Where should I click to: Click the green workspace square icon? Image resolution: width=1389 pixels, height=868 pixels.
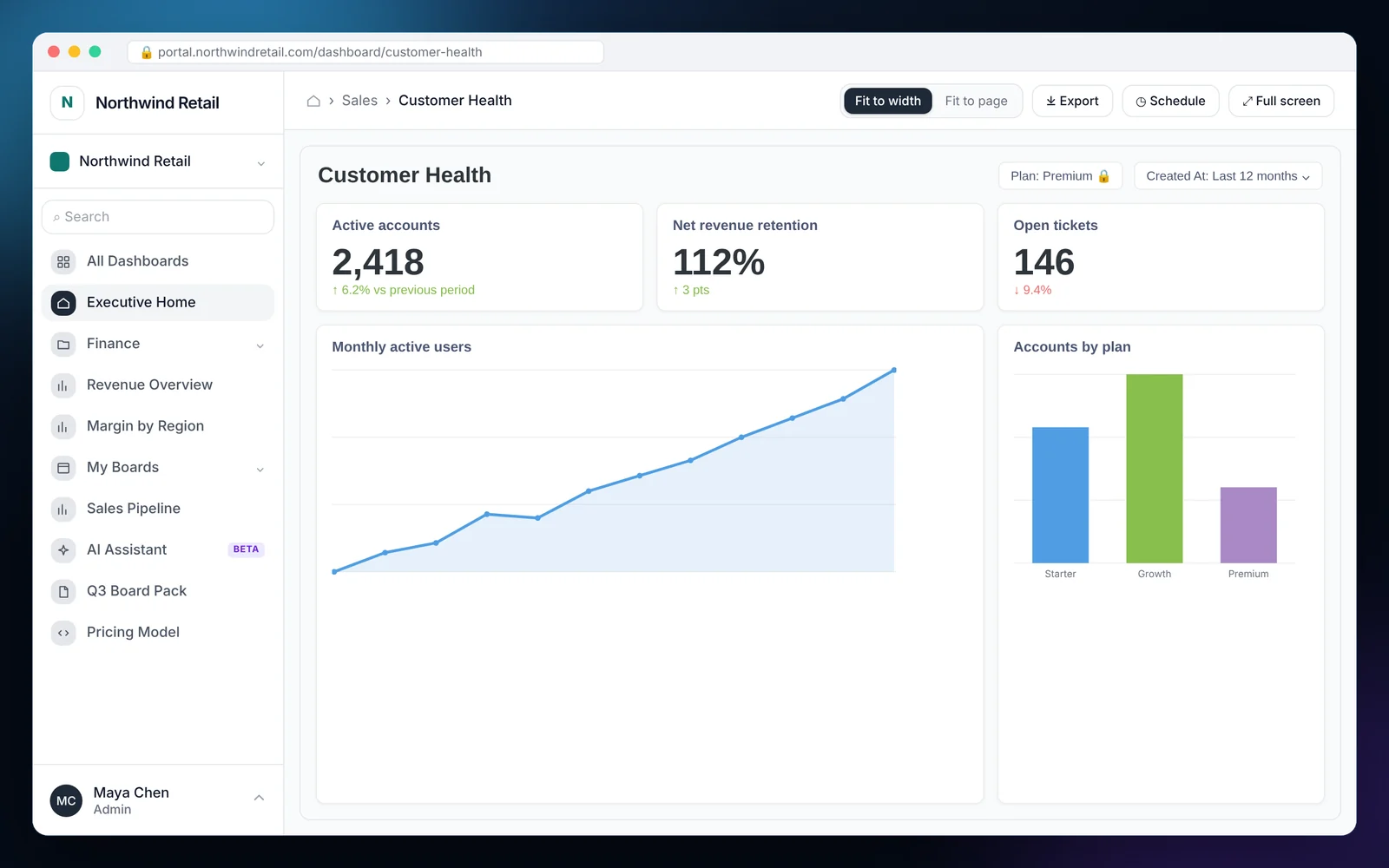60,161
